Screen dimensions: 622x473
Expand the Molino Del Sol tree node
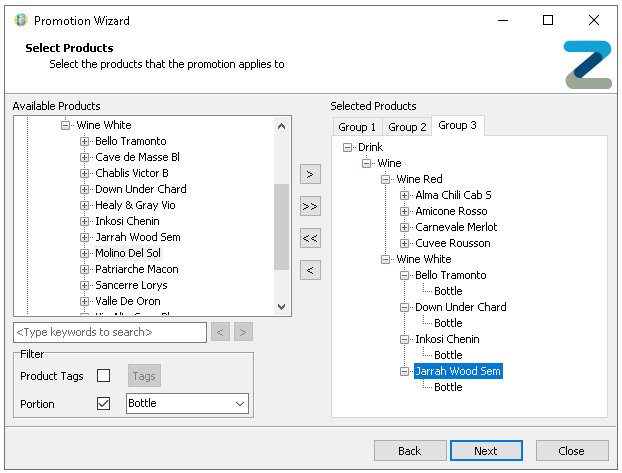(x=85, y=253)
